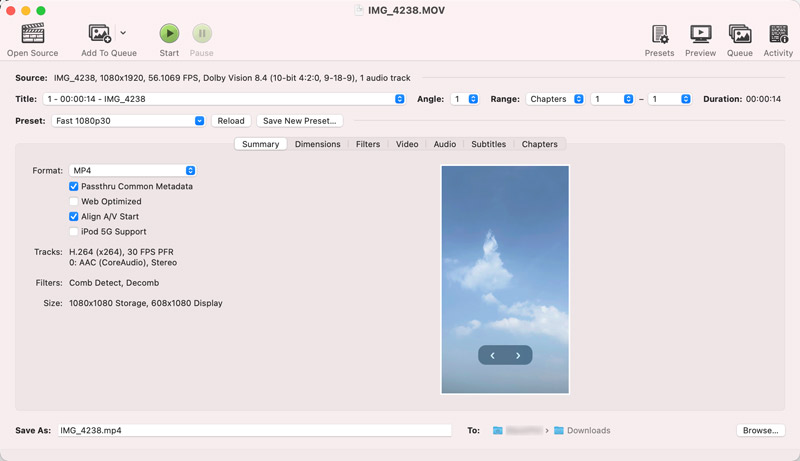Open the Preset dropdown Fast 1080p30
800x461 pixels.
[129, 121]
